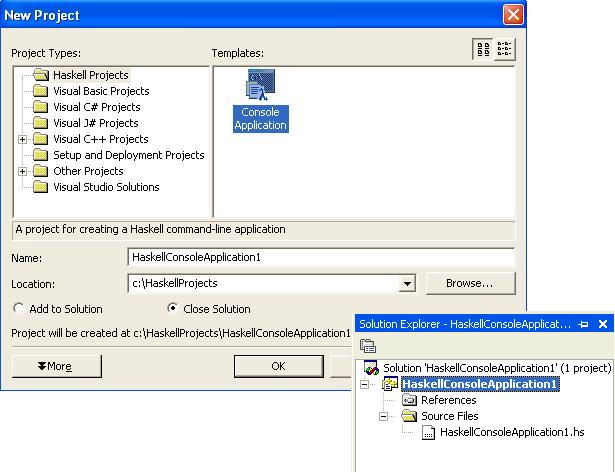Click the project Name input field
Image resolution: width=615 pixels, height=472 pixels.
coord(321,257)
